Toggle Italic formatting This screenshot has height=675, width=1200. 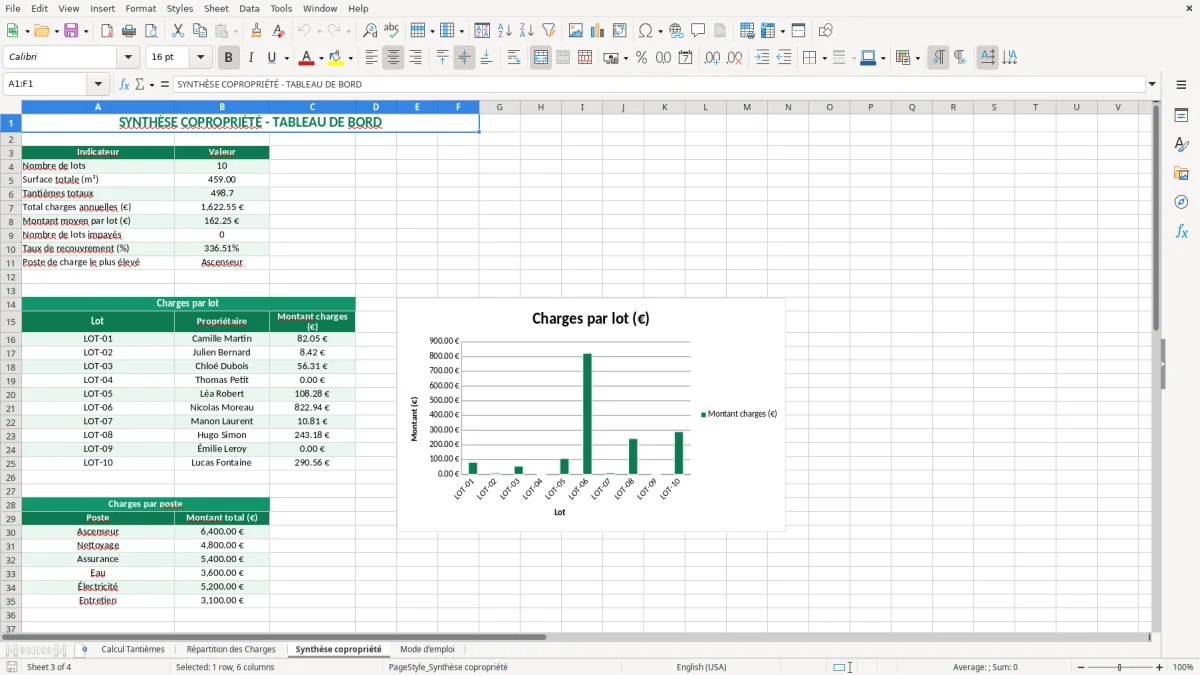(251, 58)
